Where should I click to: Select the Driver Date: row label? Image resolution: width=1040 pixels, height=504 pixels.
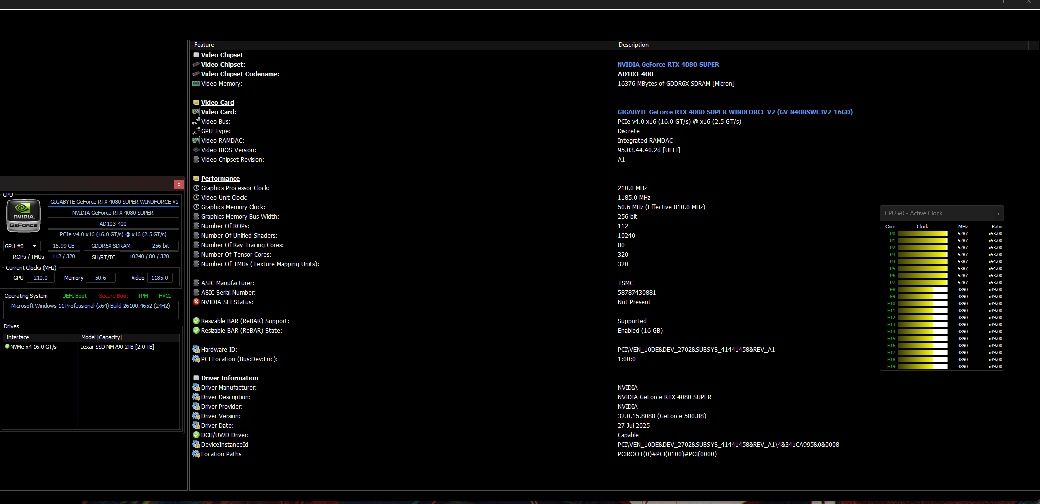coord(218,425)
